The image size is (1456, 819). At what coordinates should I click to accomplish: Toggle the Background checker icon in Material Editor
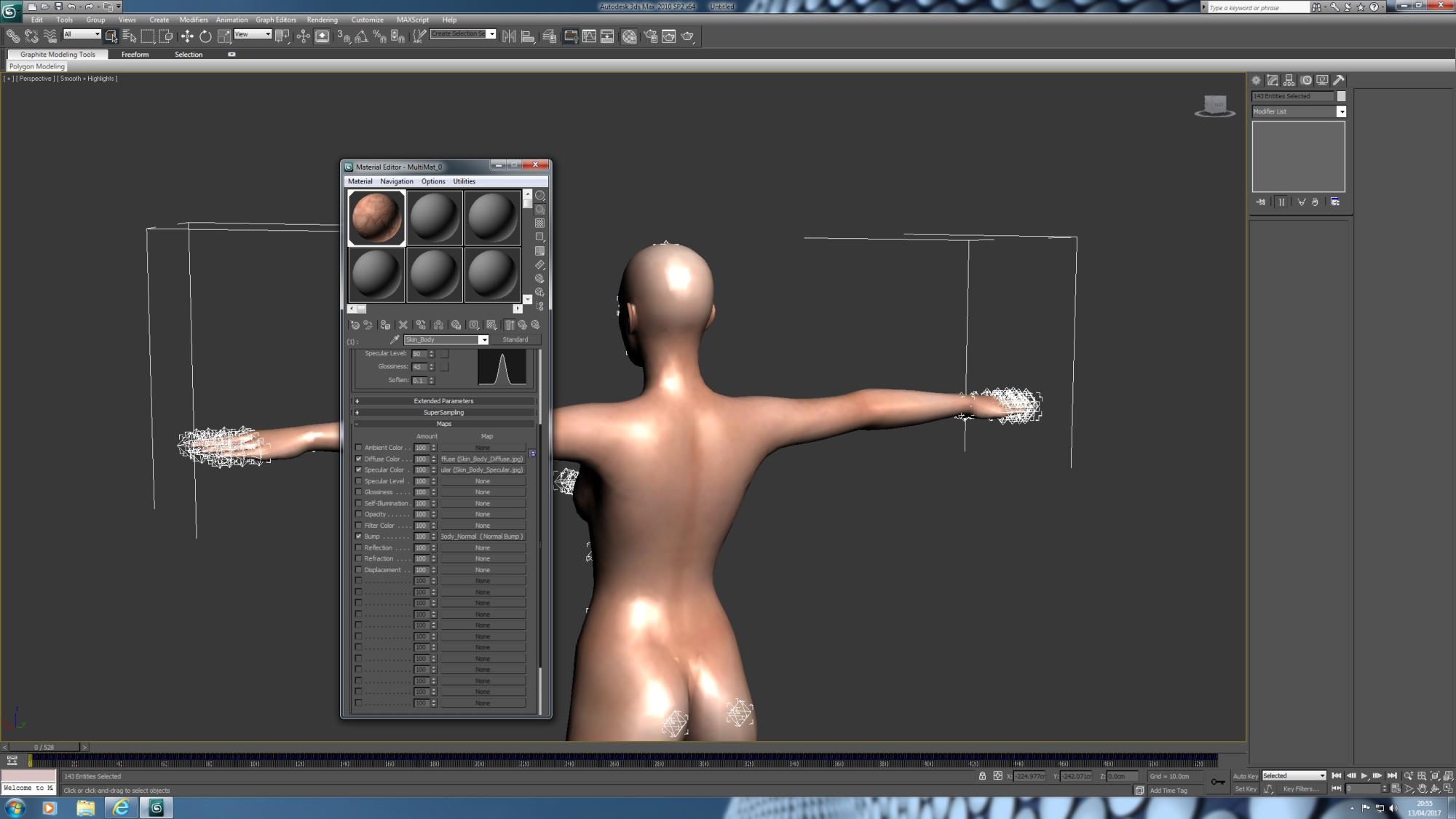[x=539, y=223]
